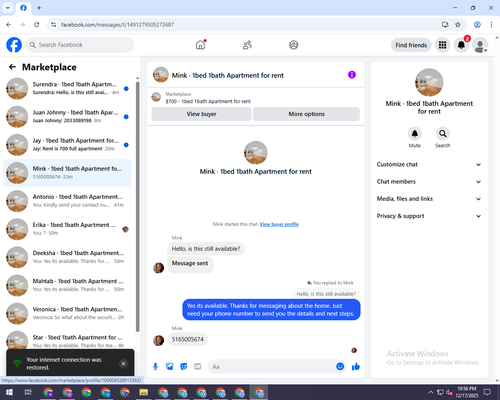Click the $700 Marketplace listing row
Screen dimensions: 500x400
[x=256, y=98]
